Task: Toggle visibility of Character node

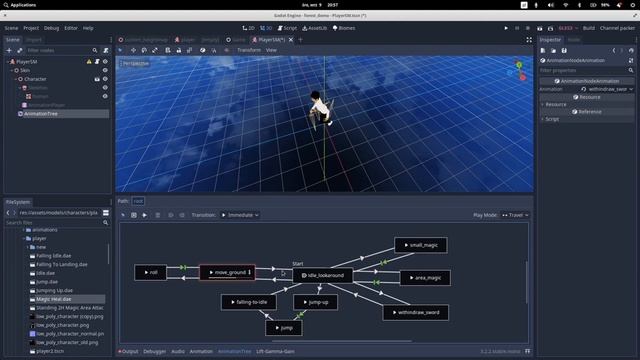Action: [x=105, y=79]
